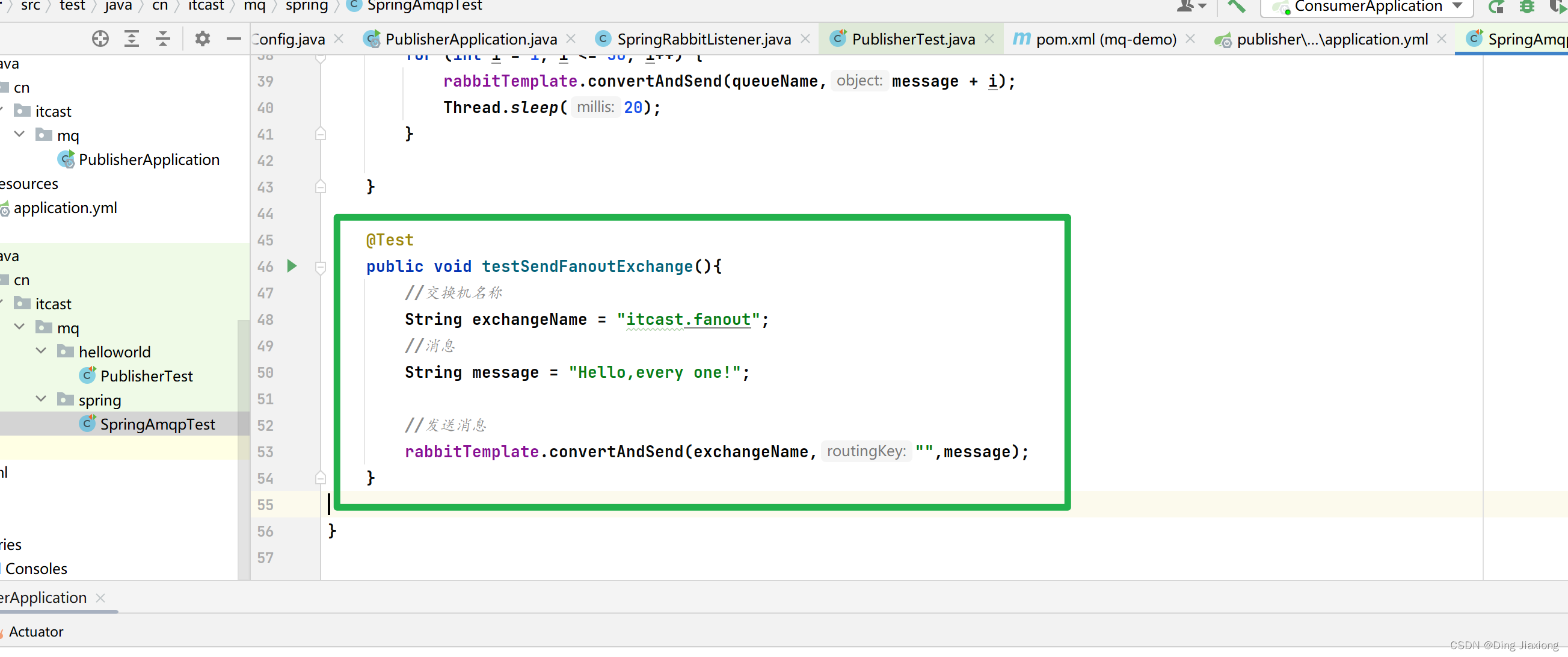Switch to Config.java tab
This screenshot has height=657, width=1568.
[289, 39]
